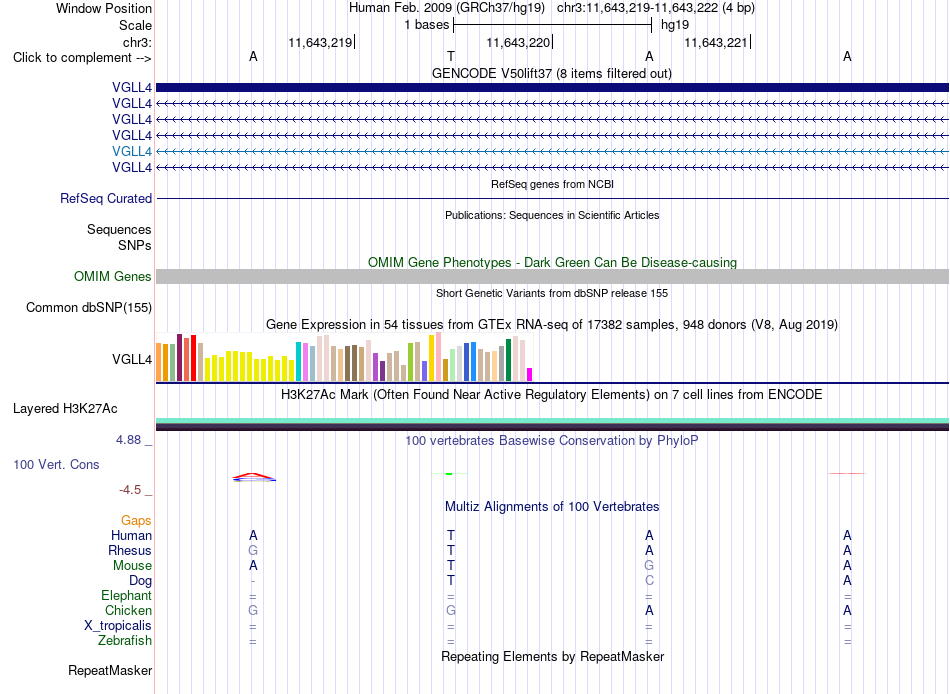Click the G base in the Rhesus row

point(253,550)
